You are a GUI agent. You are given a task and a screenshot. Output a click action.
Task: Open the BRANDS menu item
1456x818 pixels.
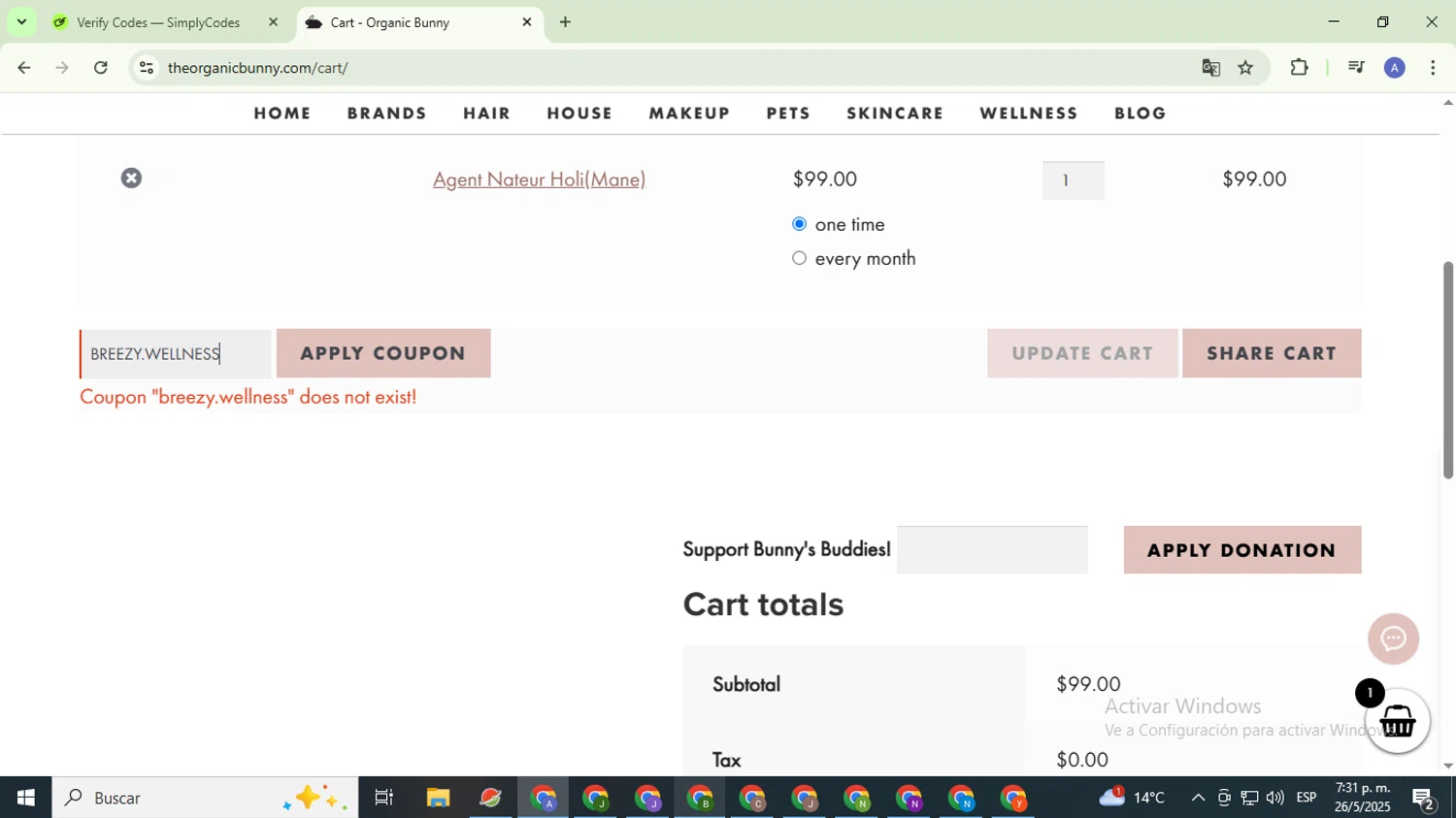tap(387, 114)
